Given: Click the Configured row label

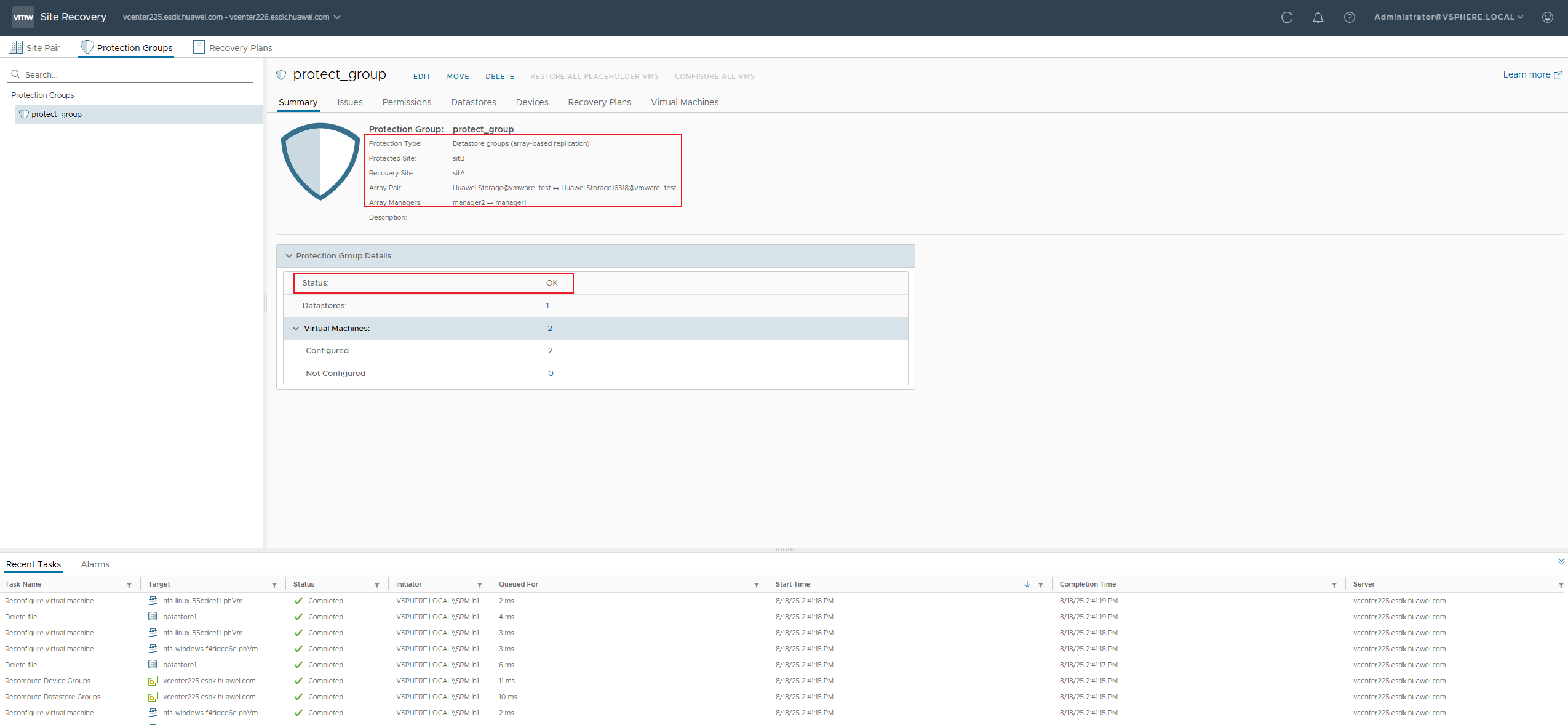Looking at the screenshot, I should tap(327, 351).
